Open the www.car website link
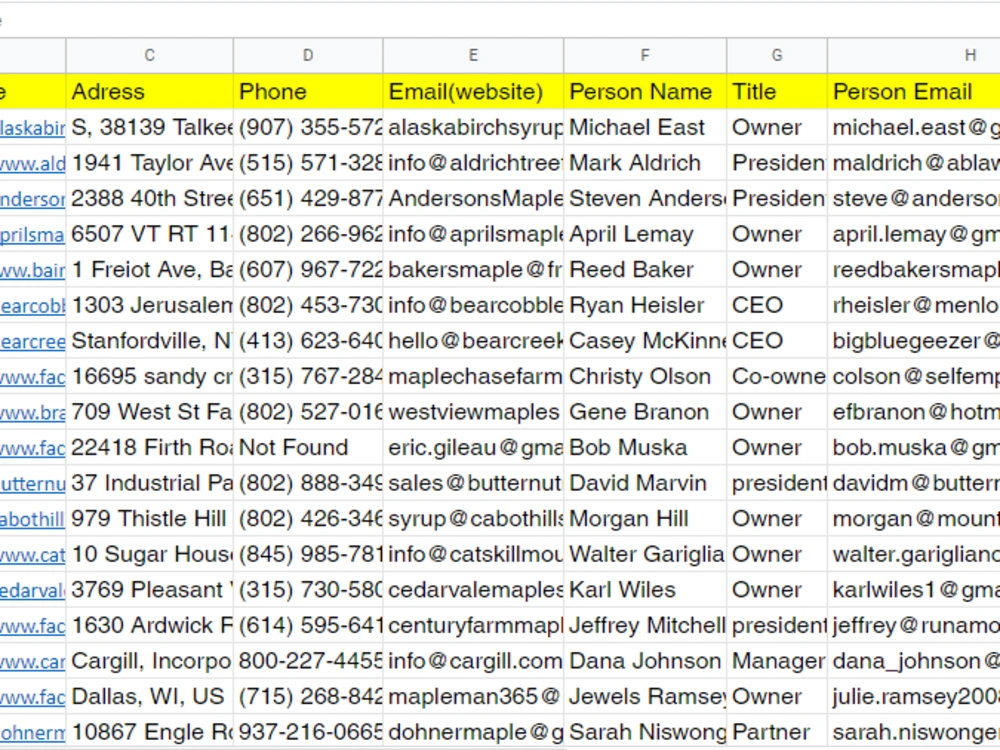 pos(32,662)
